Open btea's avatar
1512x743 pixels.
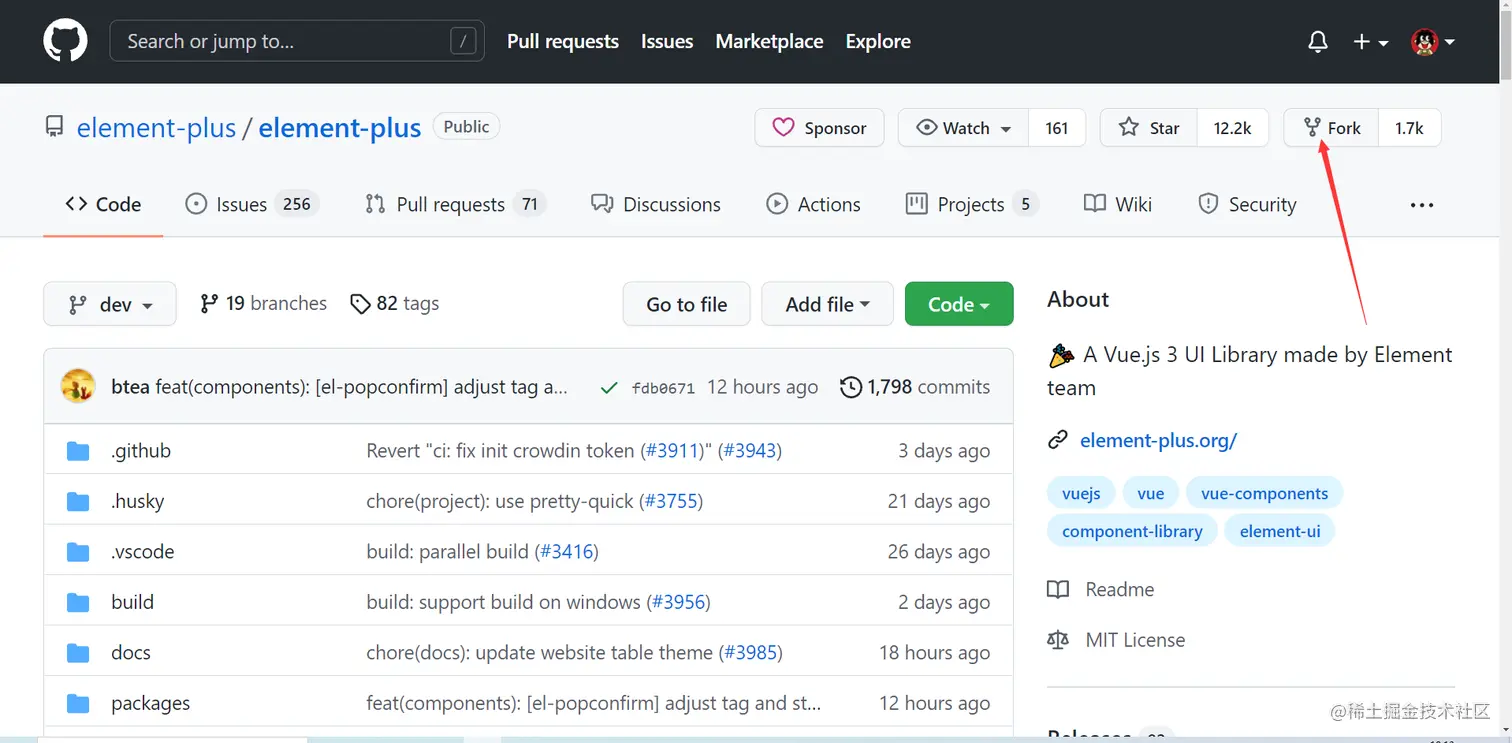pyautogui.click(x=78, y=386)
